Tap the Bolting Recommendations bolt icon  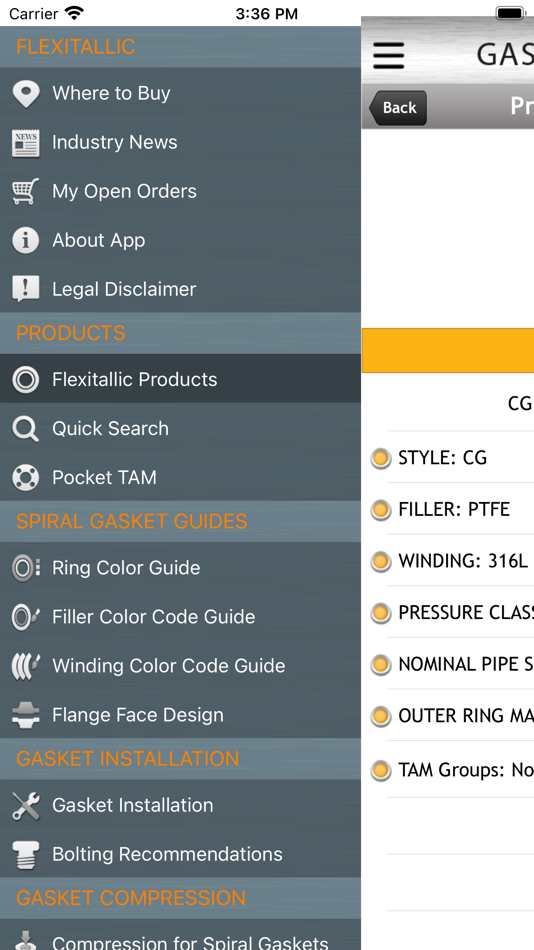[x=25, y=854]
